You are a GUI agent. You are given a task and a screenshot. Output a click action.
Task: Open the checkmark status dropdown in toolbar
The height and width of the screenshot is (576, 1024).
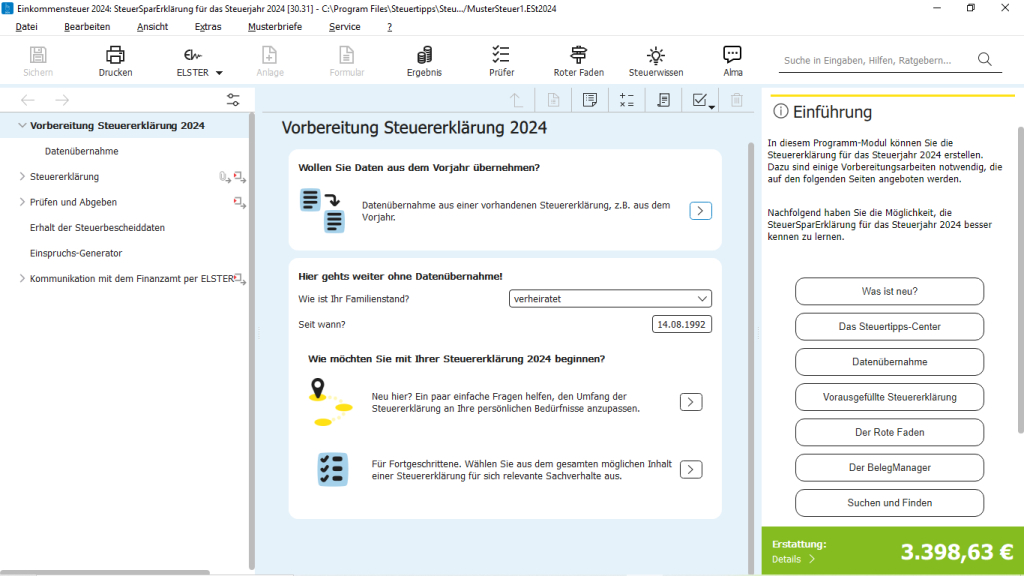[x=703, y=100]
